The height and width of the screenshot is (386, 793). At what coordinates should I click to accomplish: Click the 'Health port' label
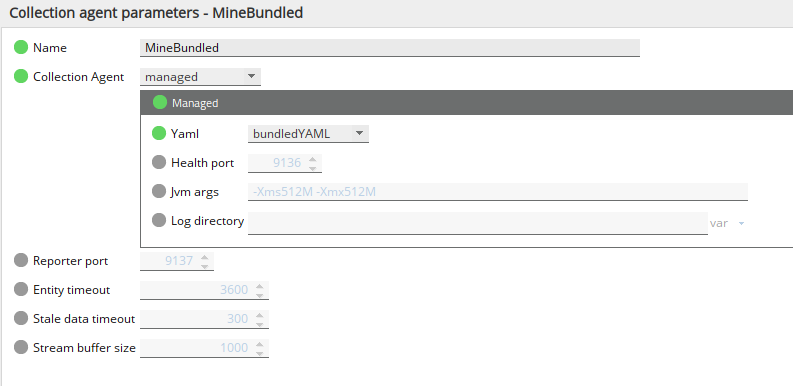click(x=202, y=163)
